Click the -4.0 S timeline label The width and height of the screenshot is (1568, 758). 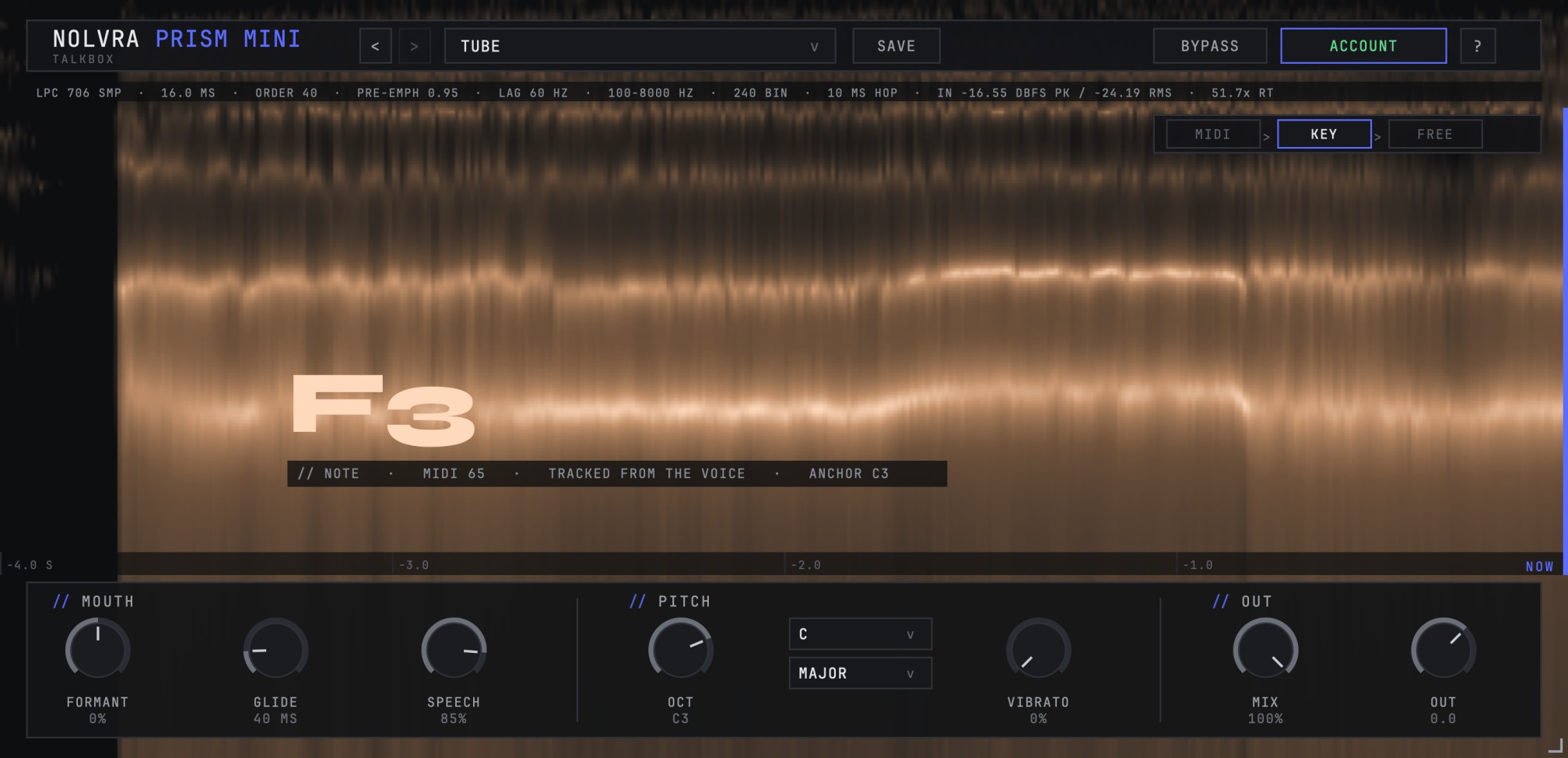point(30,565)
